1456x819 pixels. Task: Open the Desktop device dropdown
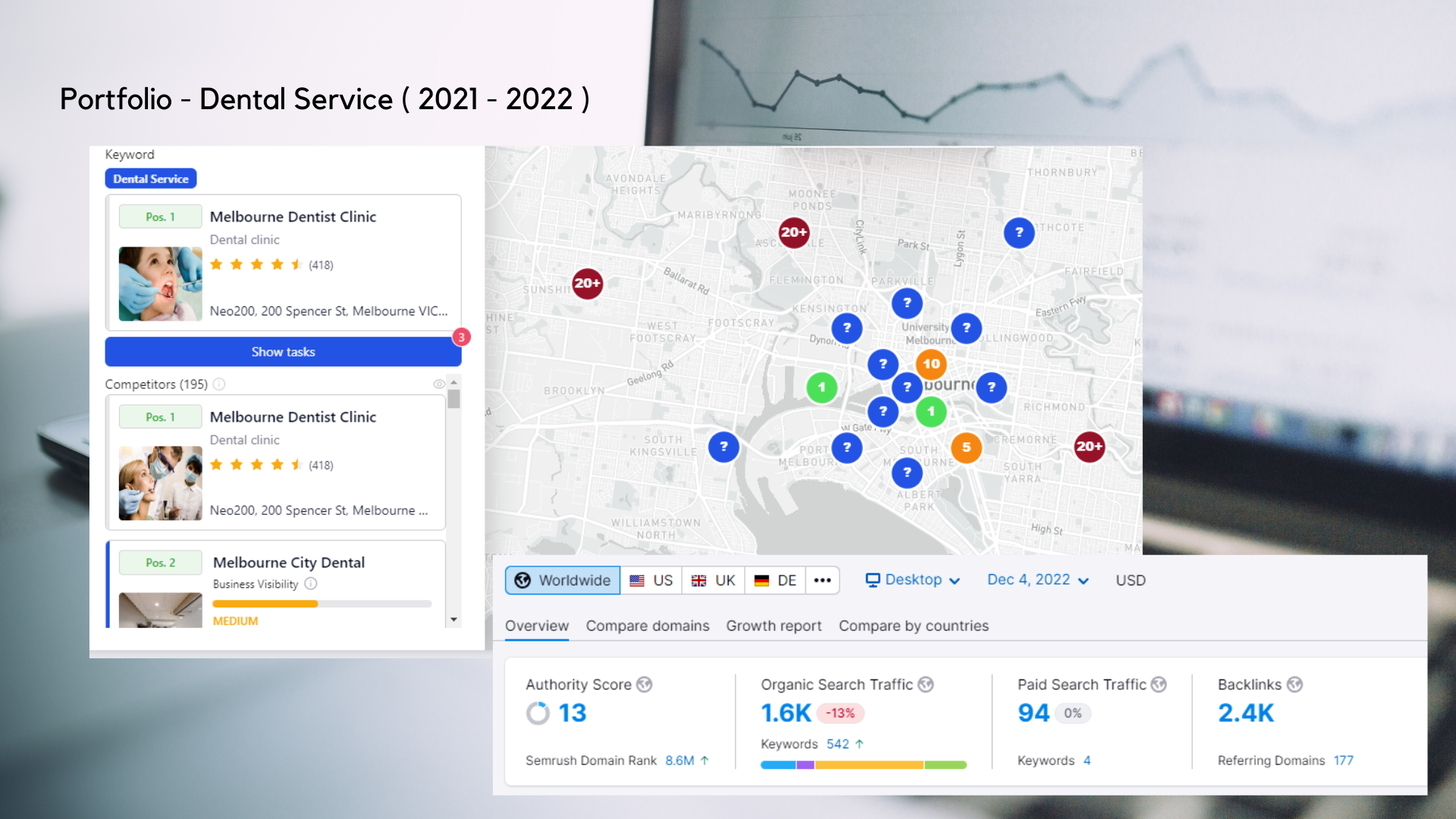[x=913, y=580]
